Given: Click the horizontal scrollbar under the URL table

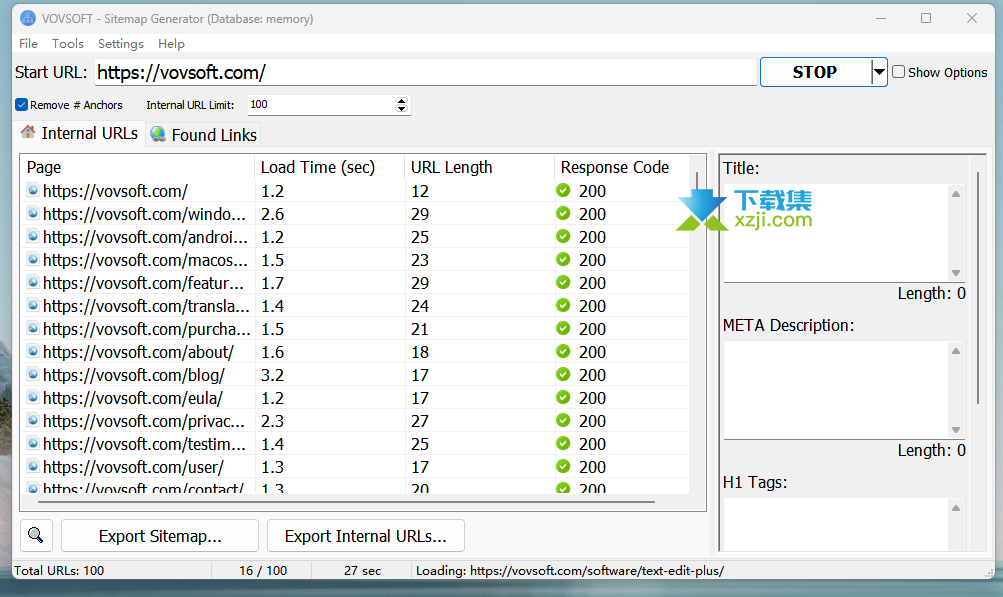Looking at the screenshot, I should pyautogui.click(x=346, y=502).
